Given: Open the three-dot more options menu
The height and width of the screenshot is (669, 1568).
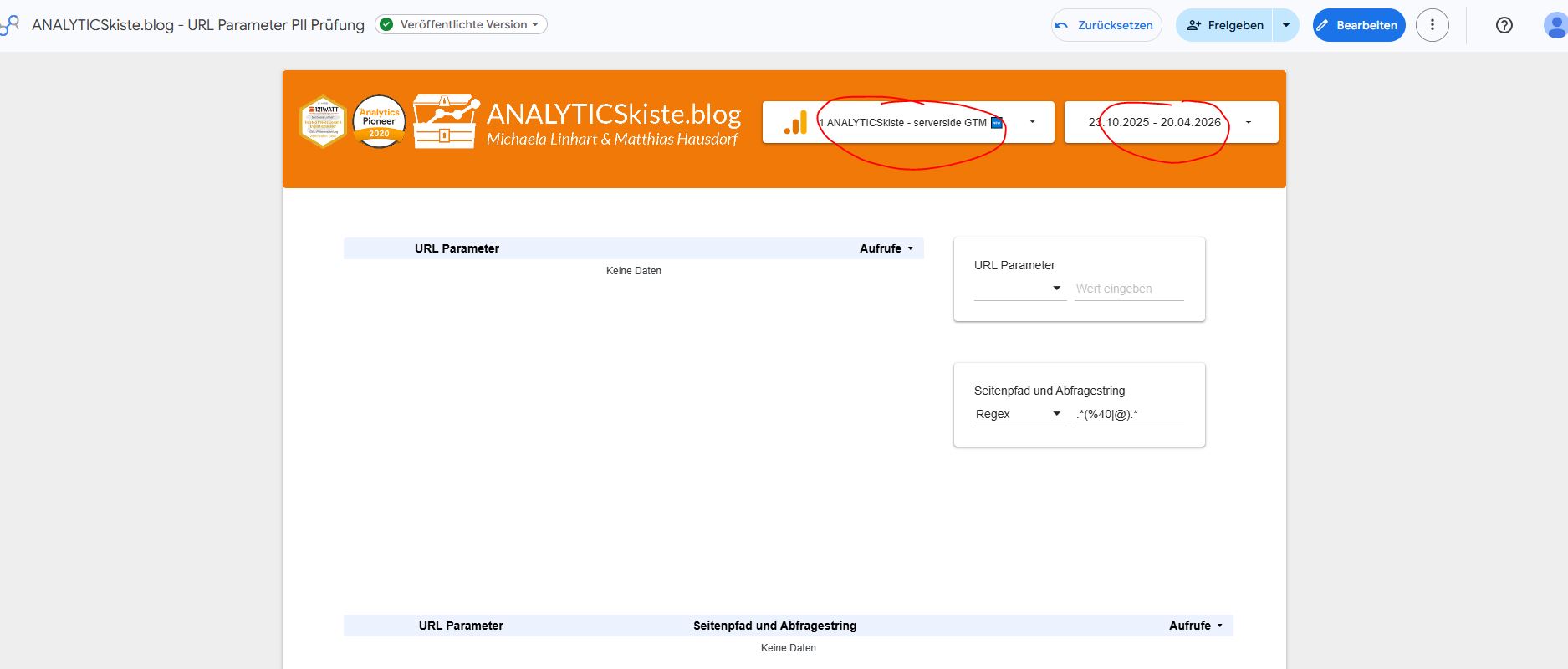Looking at the screenshot, I should pos(1433,25).
